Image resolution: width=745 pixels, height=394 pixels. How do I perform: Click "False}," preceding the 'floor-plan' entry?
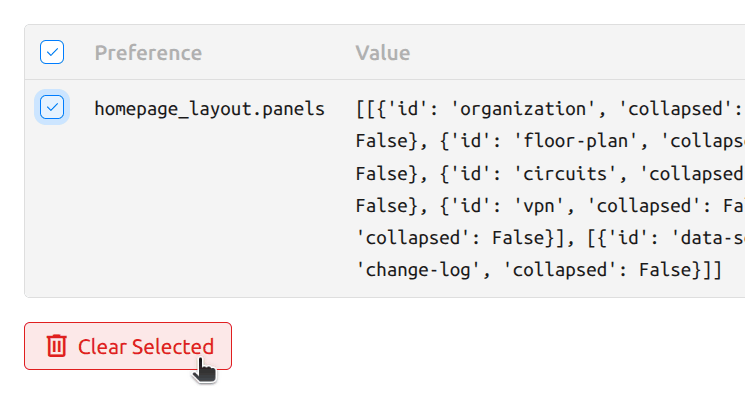pos(392,141)
